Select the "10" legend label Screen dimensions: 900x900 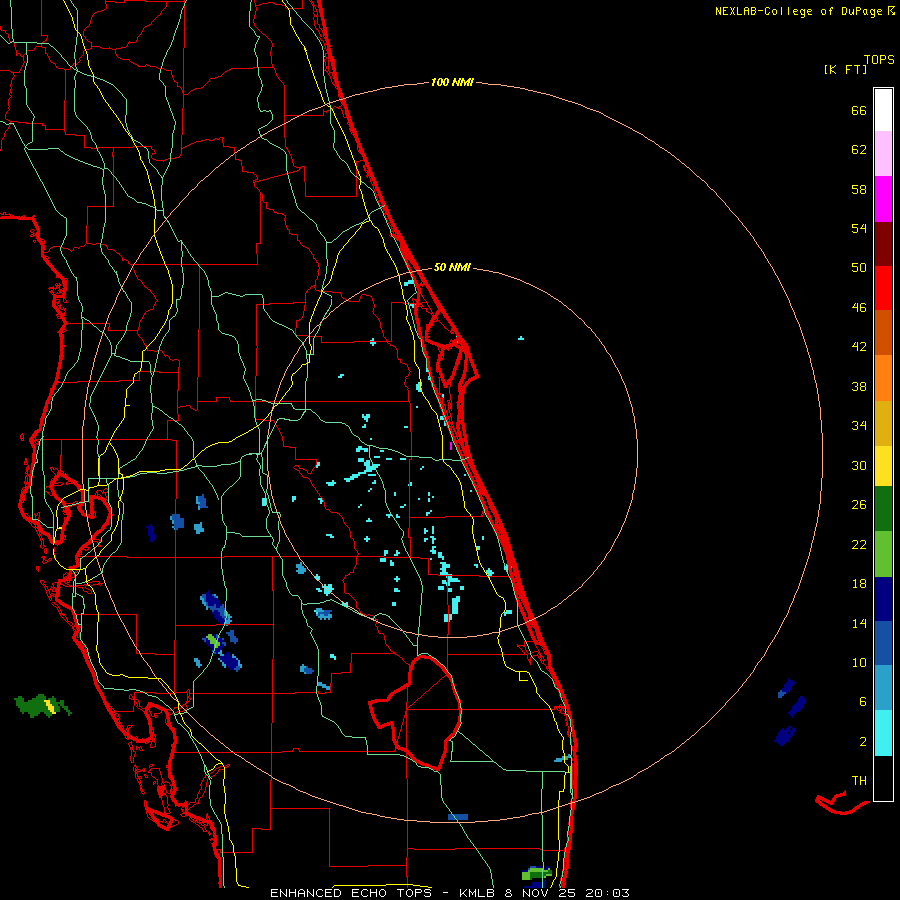[x=859, y=662]
